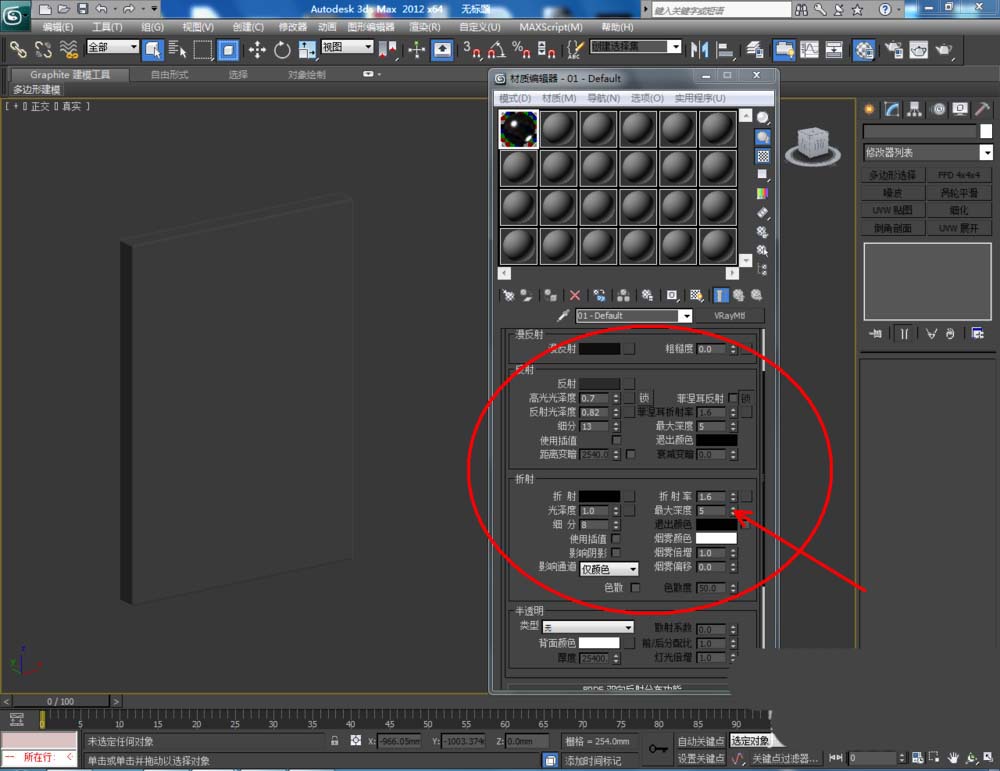Click the Select by Name icon
Image resolution: width=1000 pixels, height=771 pixels.
[x=177, y=50]
